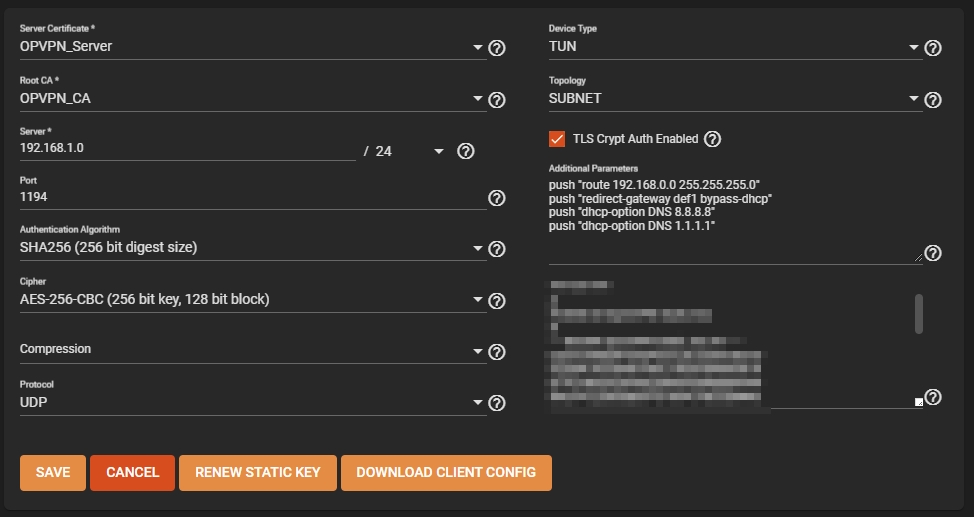
Task: Focus the Server address field 192.168.1.0
Action: click(188, 149)
